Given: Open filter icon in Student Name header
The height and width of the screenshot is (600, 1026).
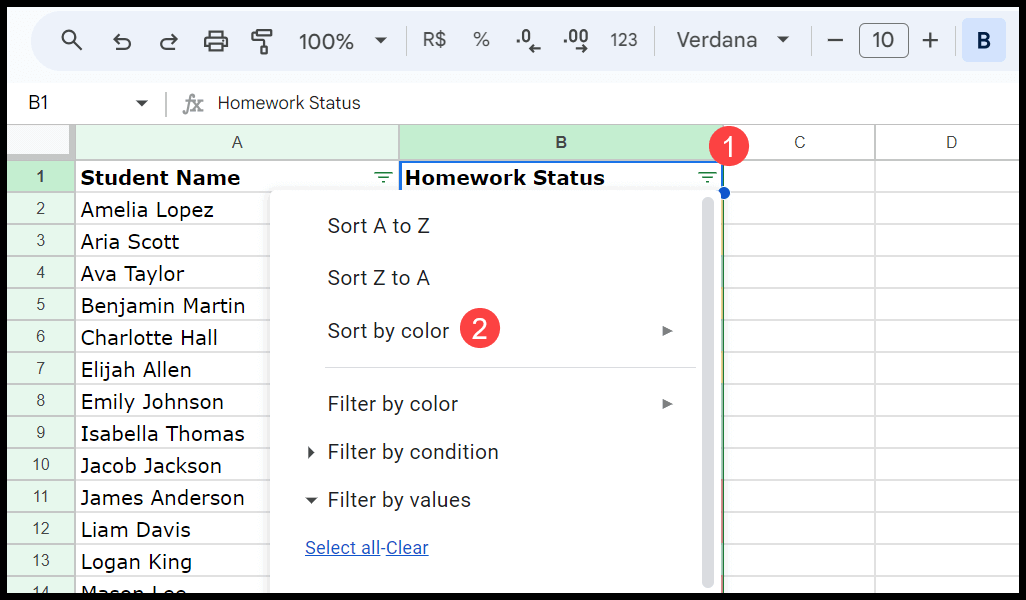Looking at the screenshot, I should [x=383, y=177].
